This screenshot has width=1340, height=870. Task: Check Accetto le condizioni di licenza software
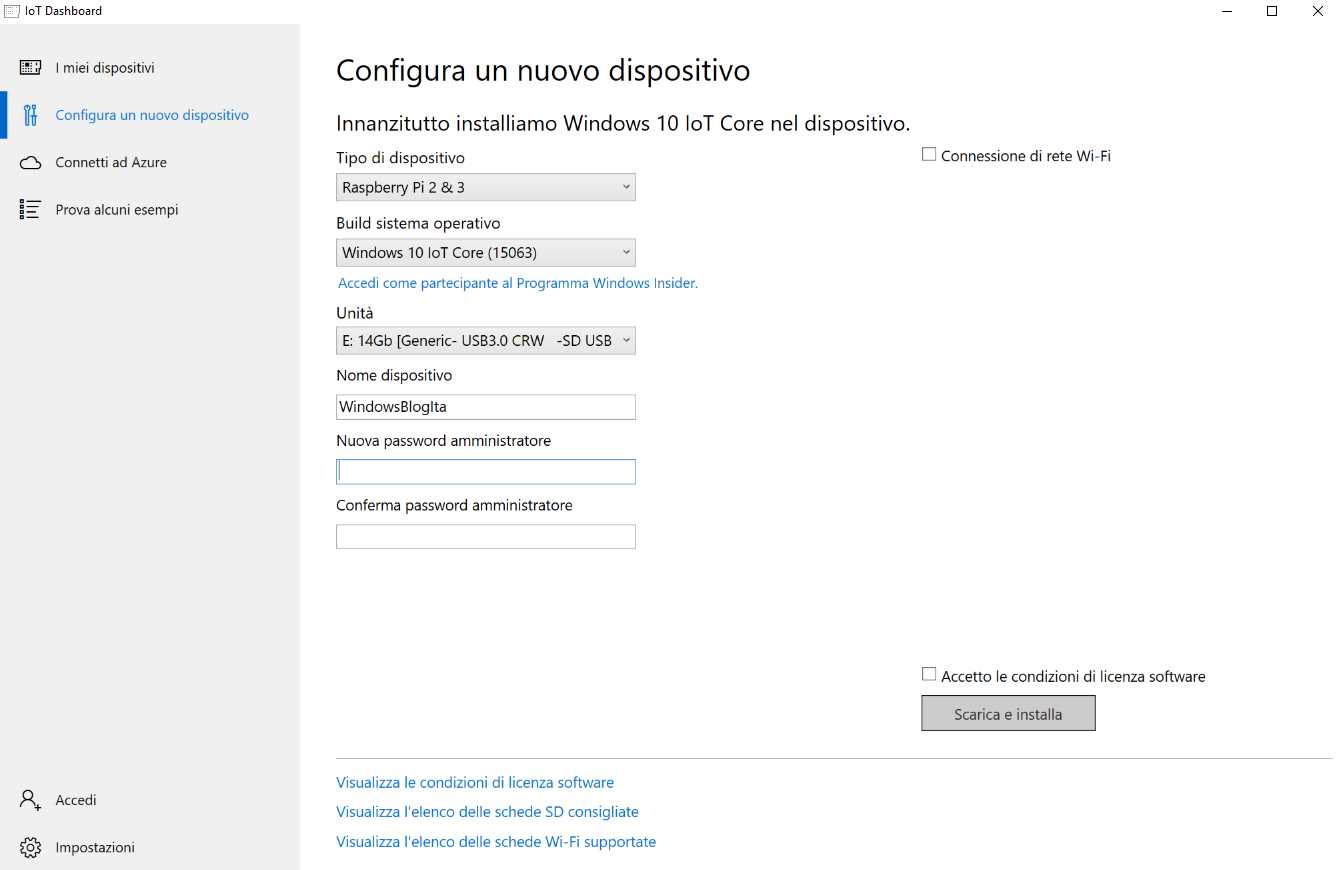click(929, 675)
